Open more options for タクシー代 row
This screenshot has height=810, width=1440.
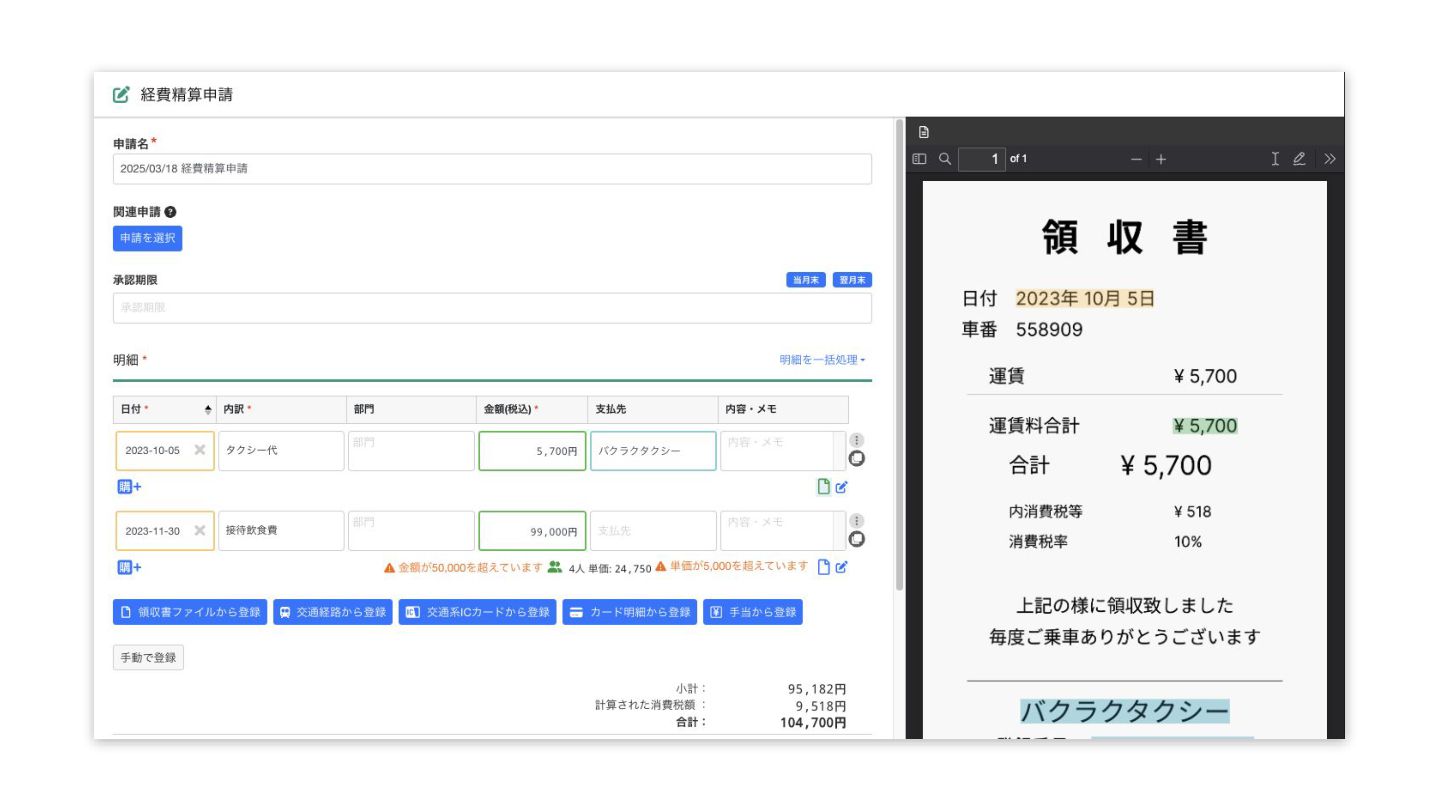tap(857, 440)
